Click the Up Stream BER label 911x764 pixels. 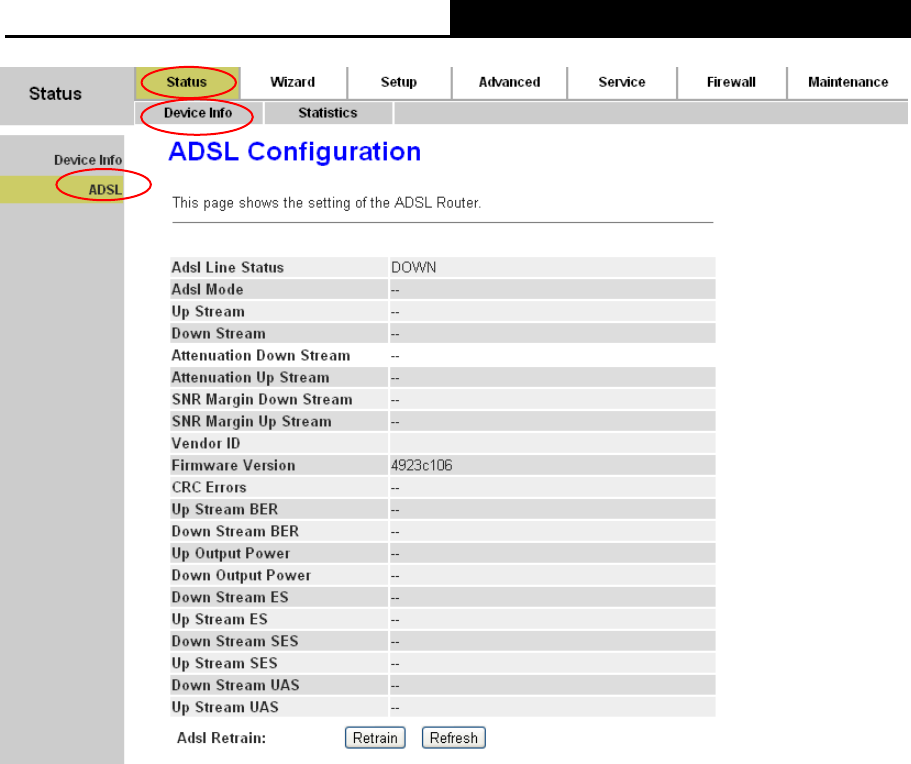(225, 510)
